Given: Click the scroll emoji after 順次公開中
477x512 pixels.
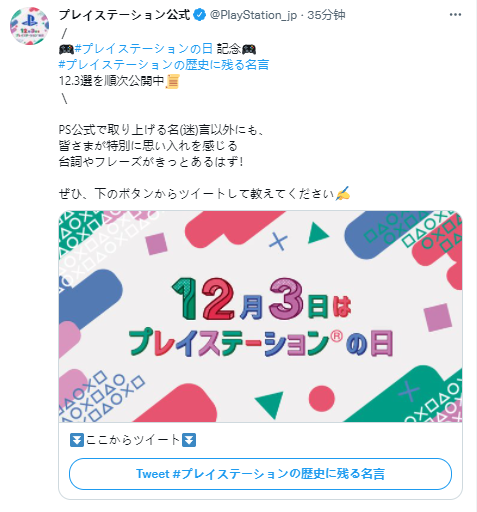Looking at the screenshot, I should tap(173, 81).
